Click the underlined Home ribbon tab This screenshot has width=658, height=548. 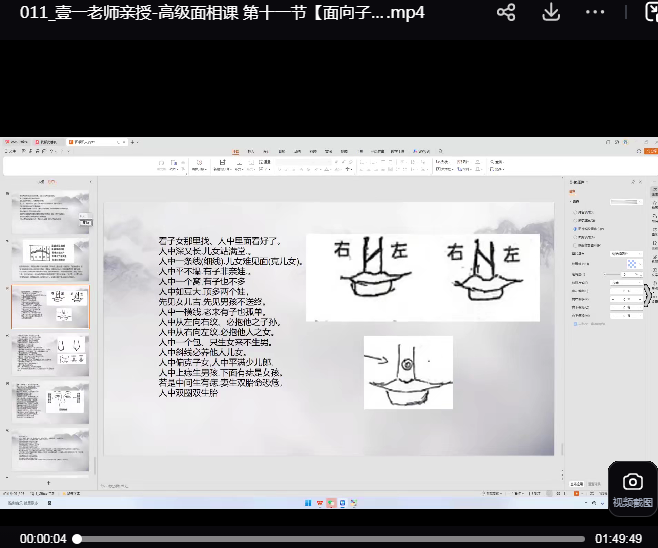point(236,151)
